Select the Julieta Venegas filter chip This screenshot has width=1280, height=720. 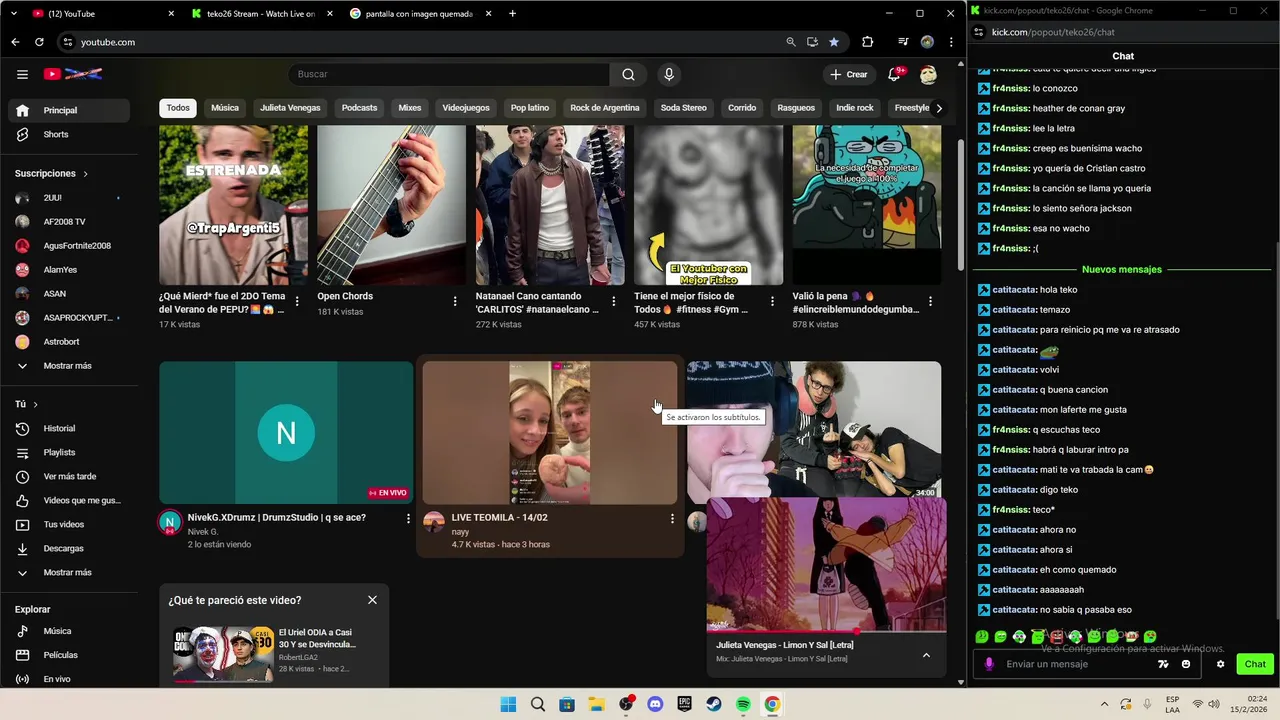click(290, 108)
